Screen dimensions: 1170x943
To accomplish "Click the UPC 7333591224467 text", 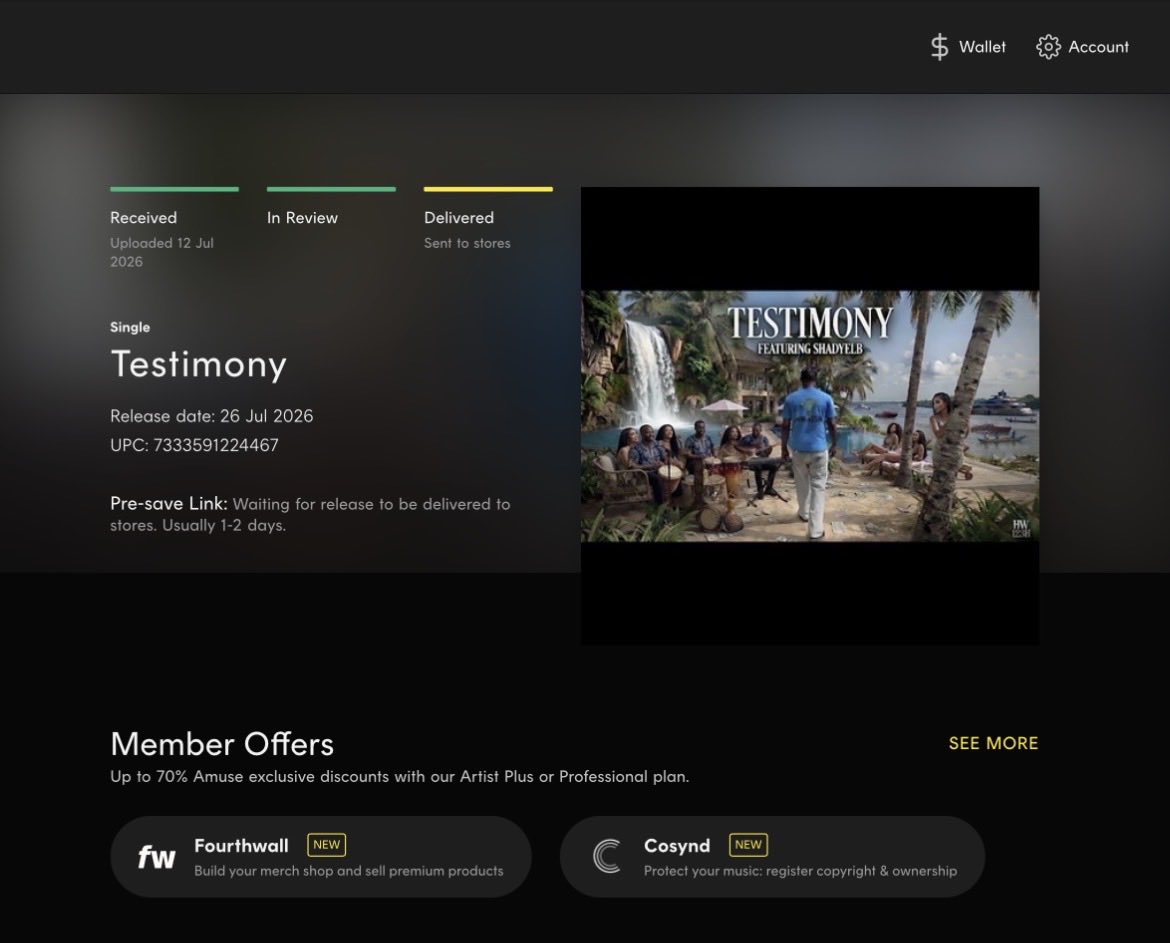I will coord(195,445).
